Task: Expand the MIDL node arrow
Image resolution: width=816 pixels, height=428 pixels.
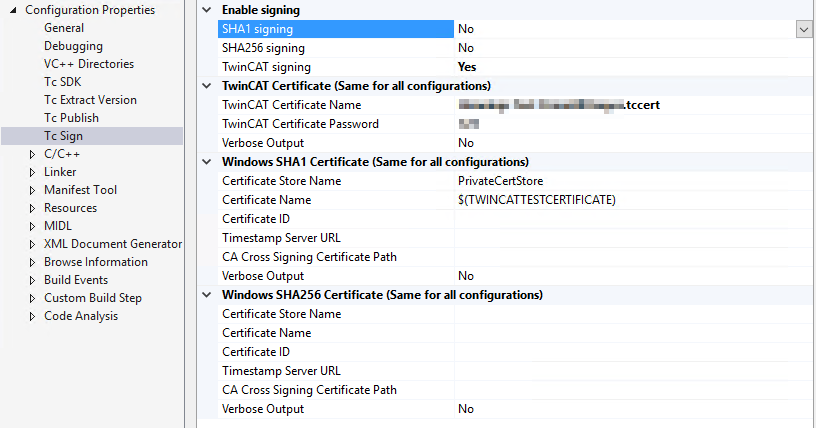Action: tap(32, 226)
